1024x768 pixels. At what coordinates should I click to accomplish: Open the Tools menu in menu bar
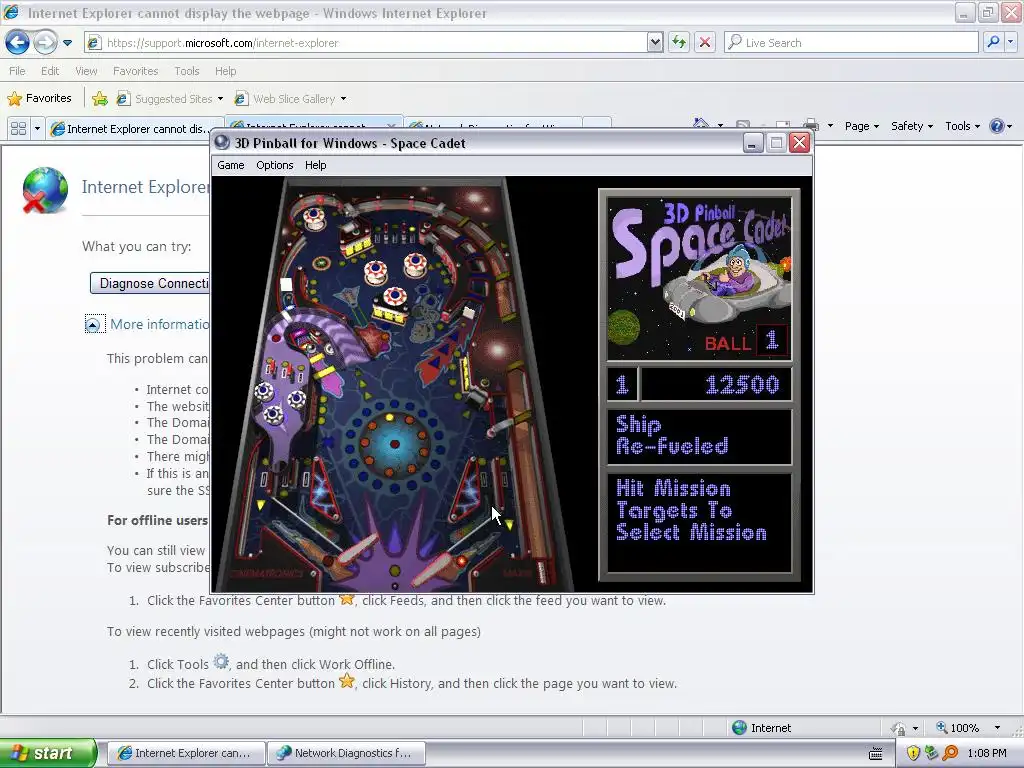coord(187,71)
